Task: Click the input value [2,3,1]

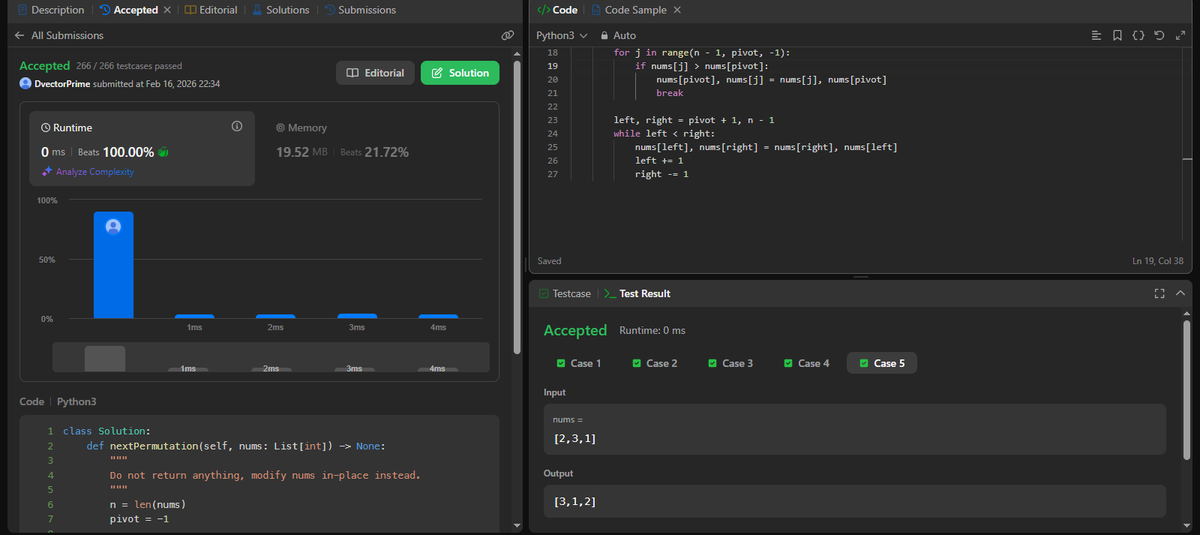Action: point(576,438)
